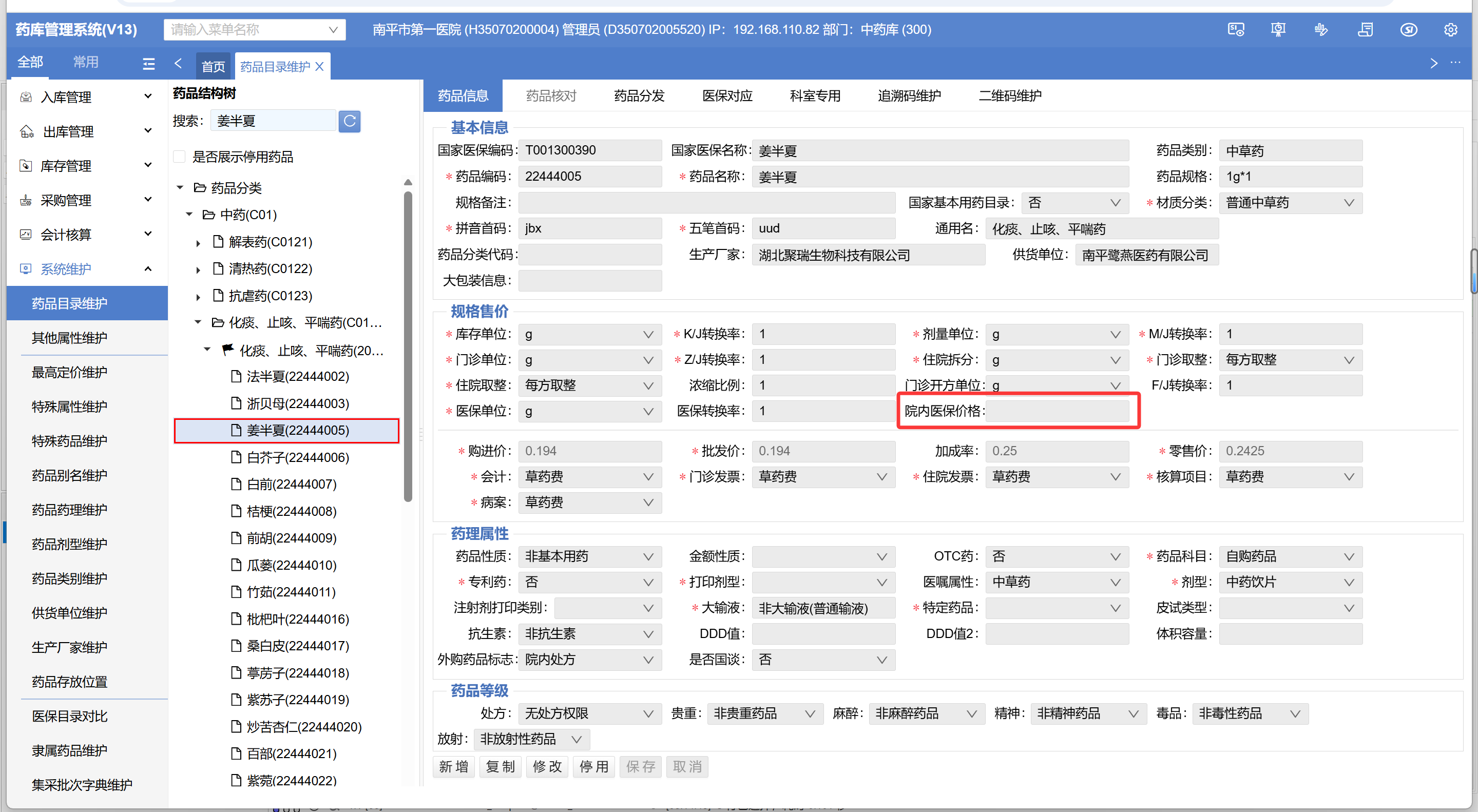The height and width of the screenshot is (812, 1478).
Task: Switch to the 医保对应 tab
Action: click(727, 96)
